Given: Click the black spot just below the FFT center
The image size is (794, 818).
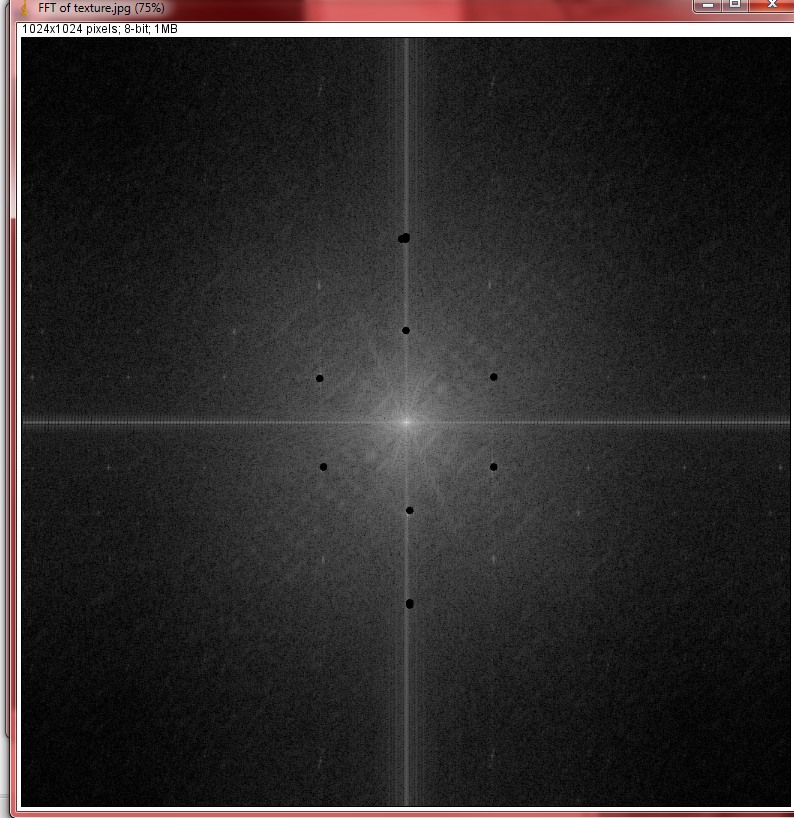Looking at the screenshot, I should coord(410,510).
